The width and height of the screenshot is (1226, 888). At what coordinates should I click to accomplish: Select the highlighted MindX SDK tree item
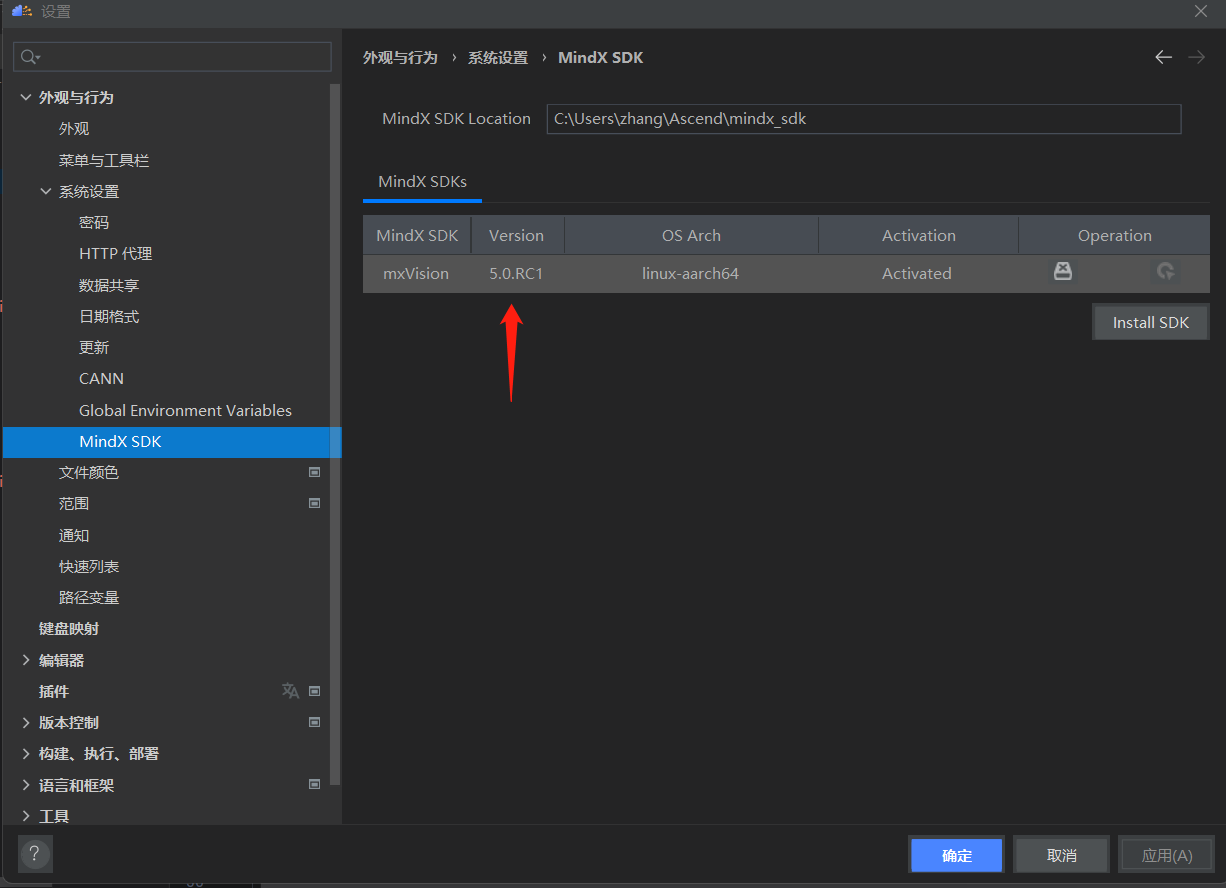(x=172, y=442)
